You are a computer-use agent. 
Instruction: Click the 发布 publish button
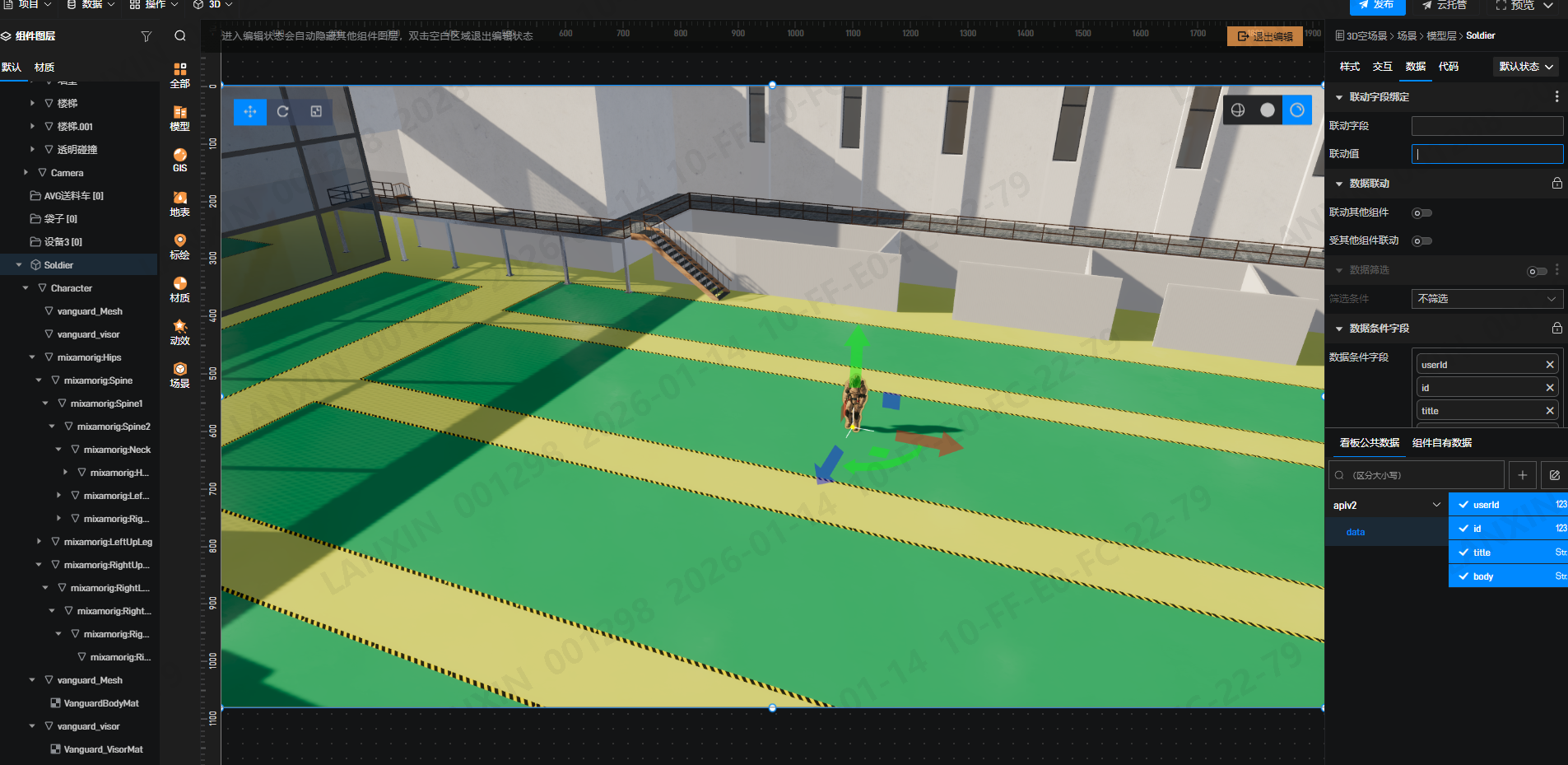(1376, 5)
